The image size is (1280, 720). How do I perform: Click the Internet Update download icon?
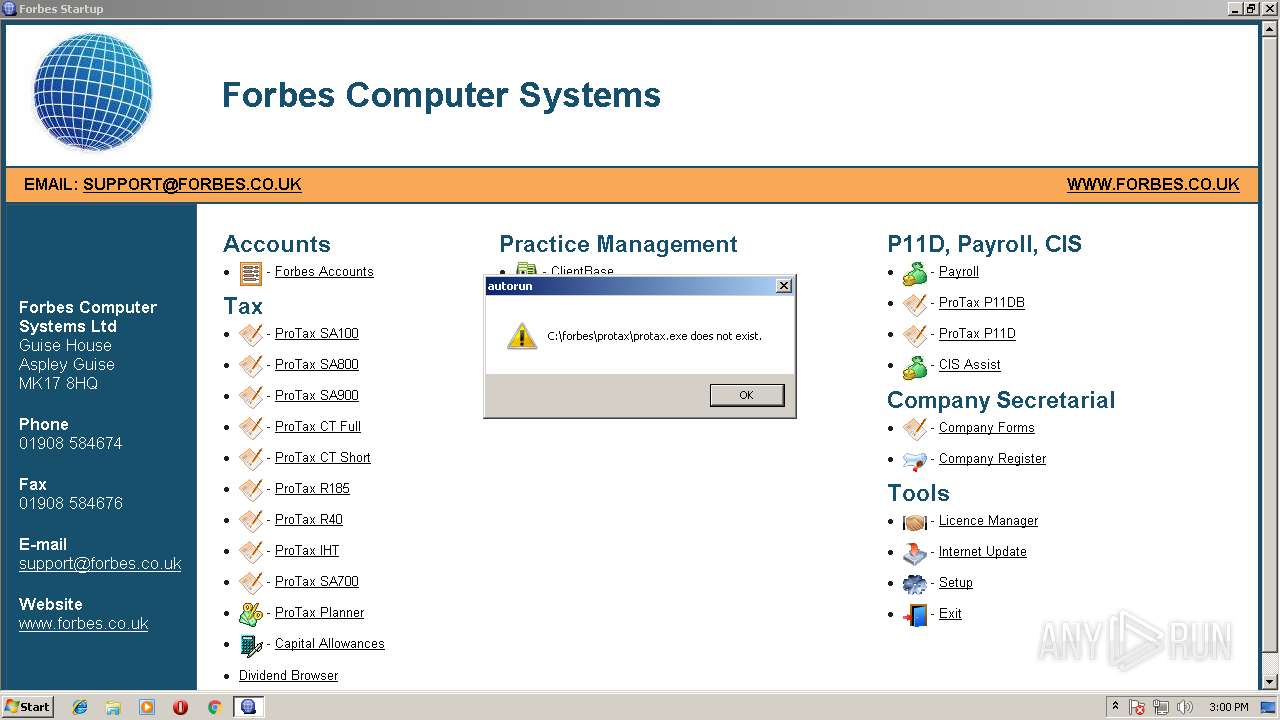(x=915, y=553)
